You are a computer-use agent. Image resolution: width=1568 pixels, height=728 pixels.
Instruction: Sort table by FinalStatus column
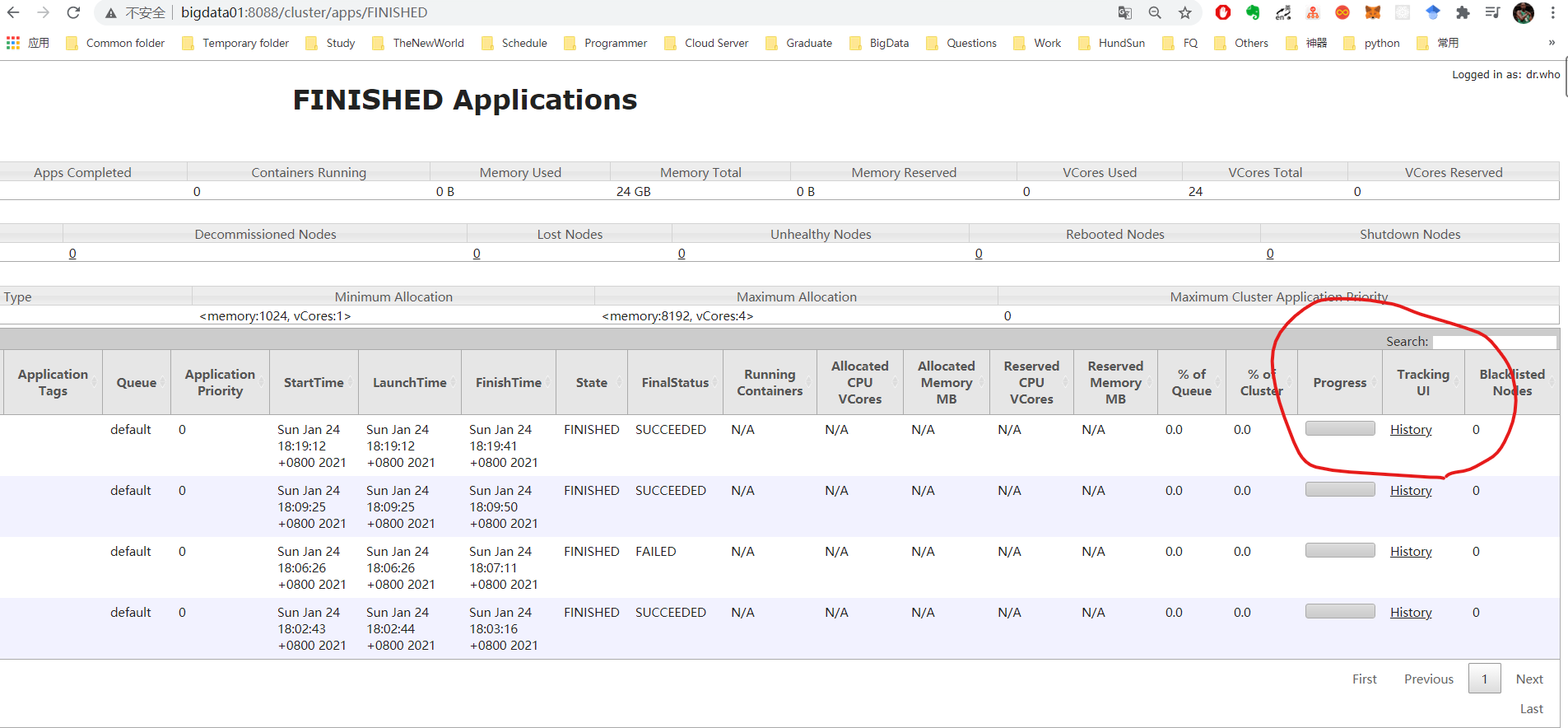click(675, 382)
